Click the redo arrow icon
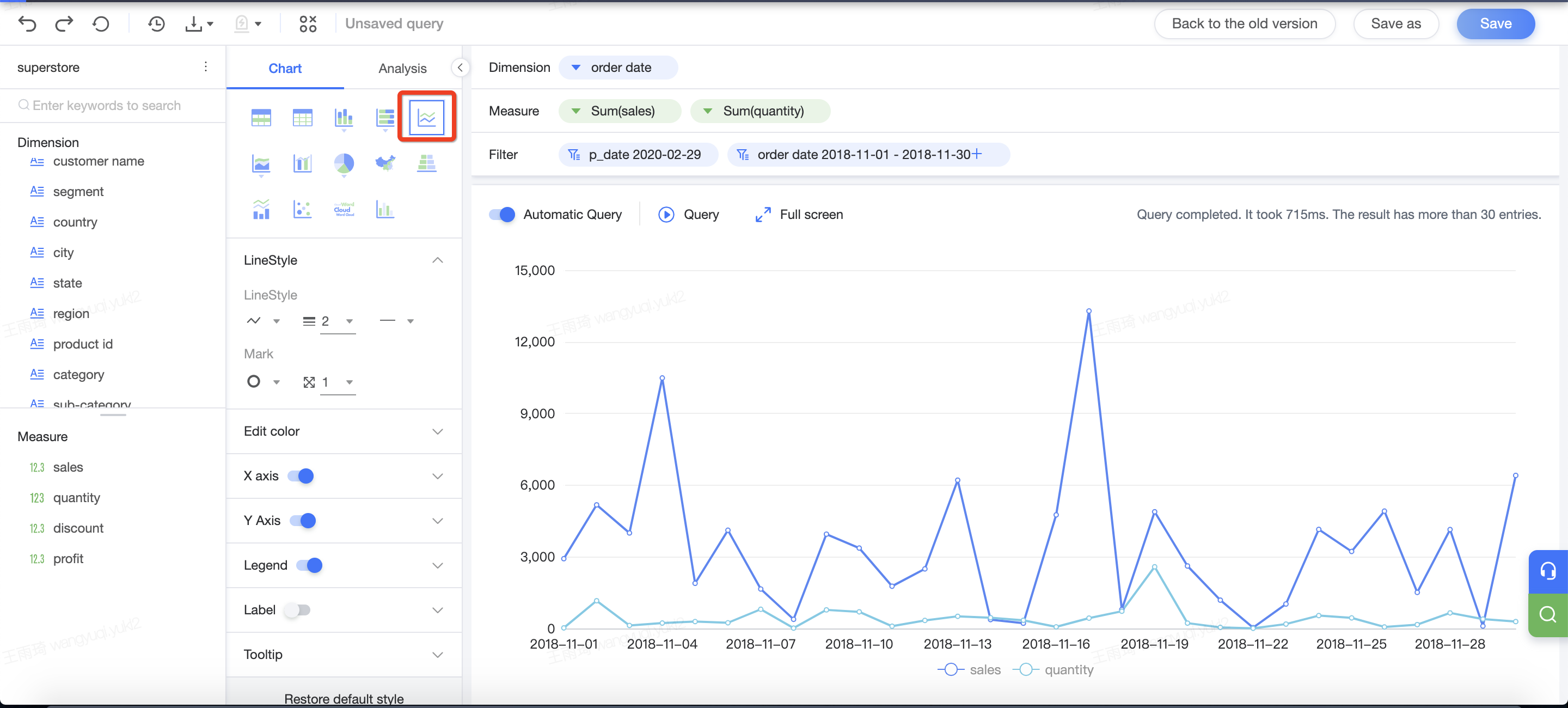 (x=64, y=24)
